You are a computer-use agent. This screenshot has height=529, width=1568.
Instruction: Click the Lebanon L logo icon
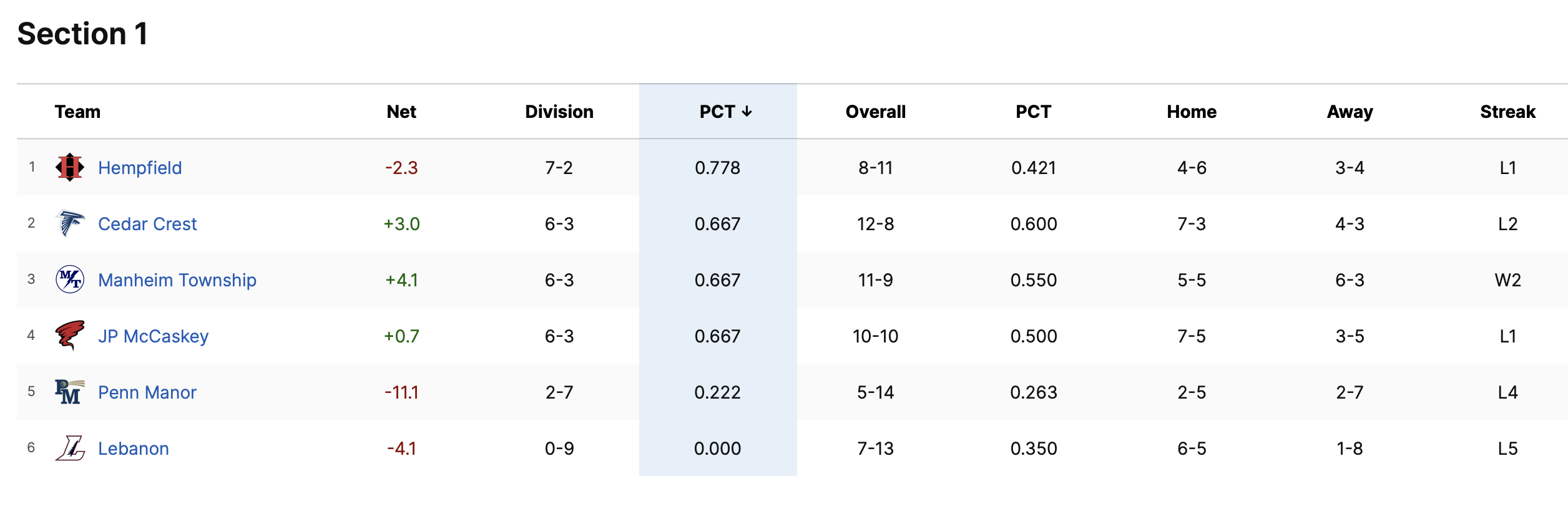pyautogui.click(x=70, y=448)
